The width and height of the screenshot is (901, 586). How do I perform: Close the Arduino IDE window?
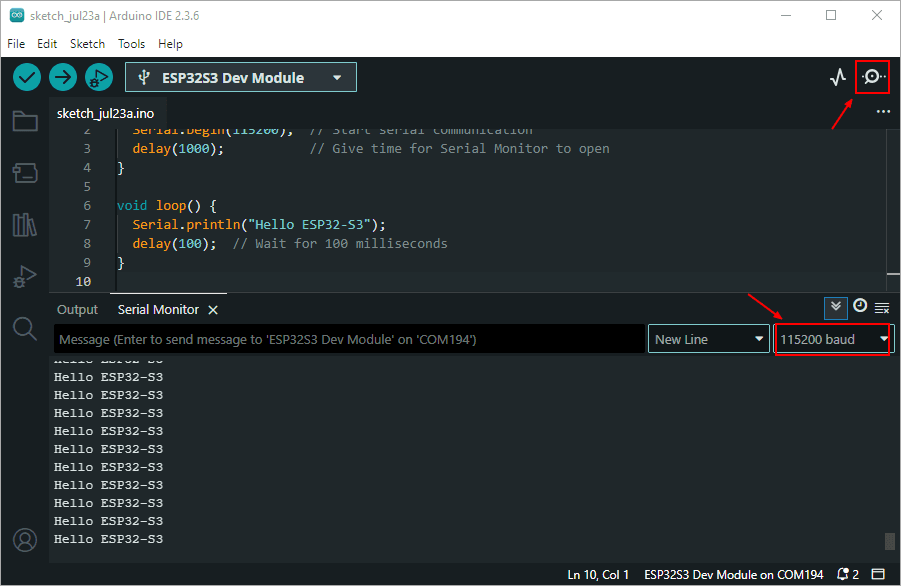pyautogui.click(x=876, y=16)
